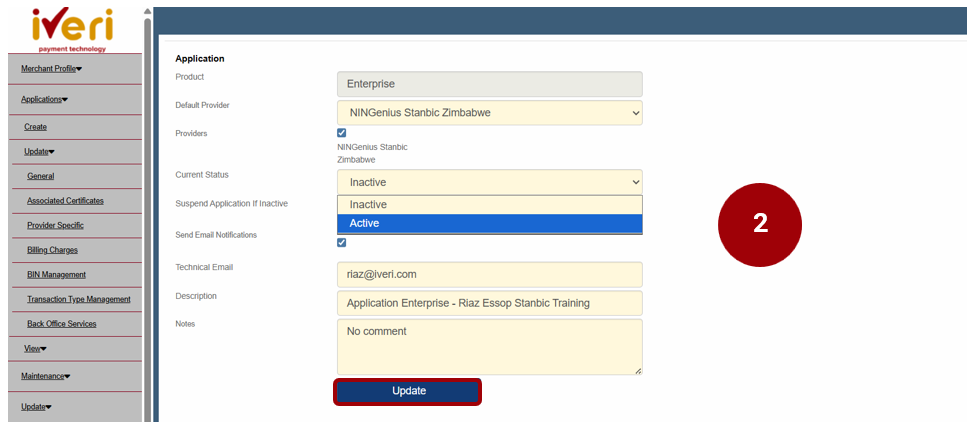Screen dimensions: 972x432
Task: Toggle the NINGenius Stanbic Zimbabwe provider checkbox
Action: (x=342, y=133)
